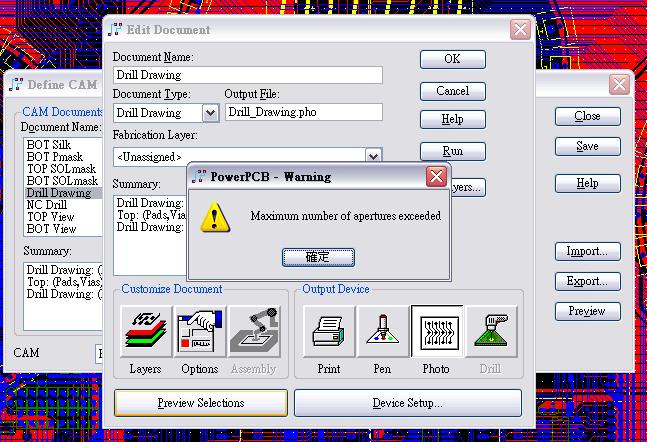Click Close in Define CAM window
This screenshot has height=442, width=647.
[588, 116]
